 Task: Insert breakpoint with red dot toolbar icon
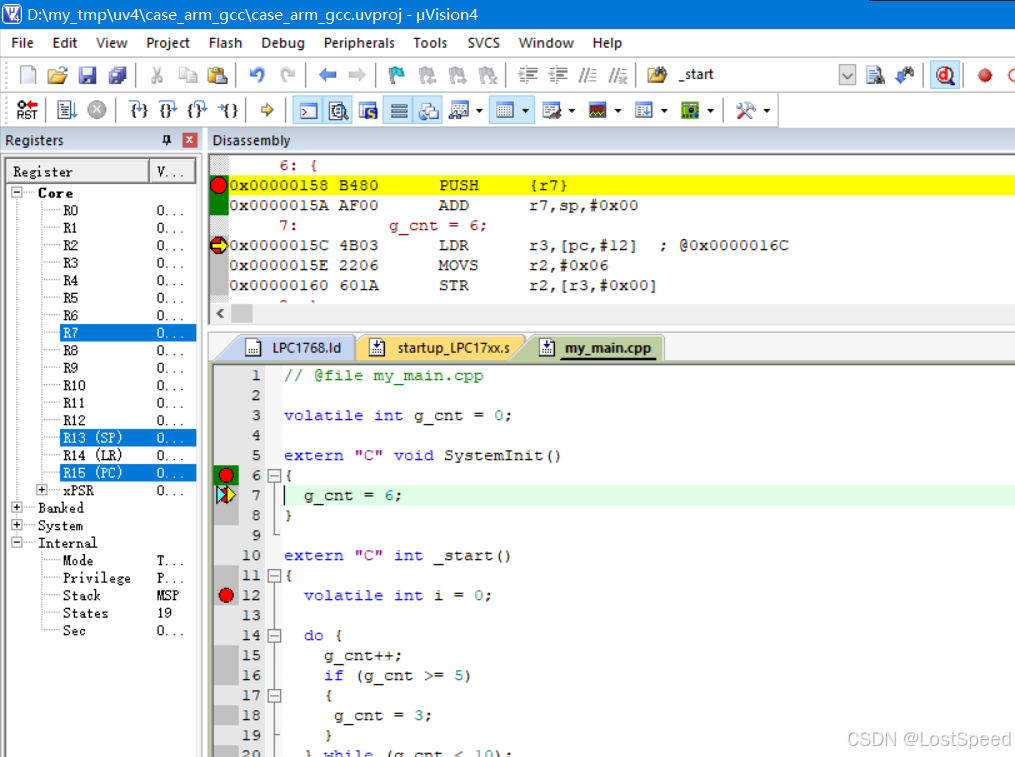point(985,75)
